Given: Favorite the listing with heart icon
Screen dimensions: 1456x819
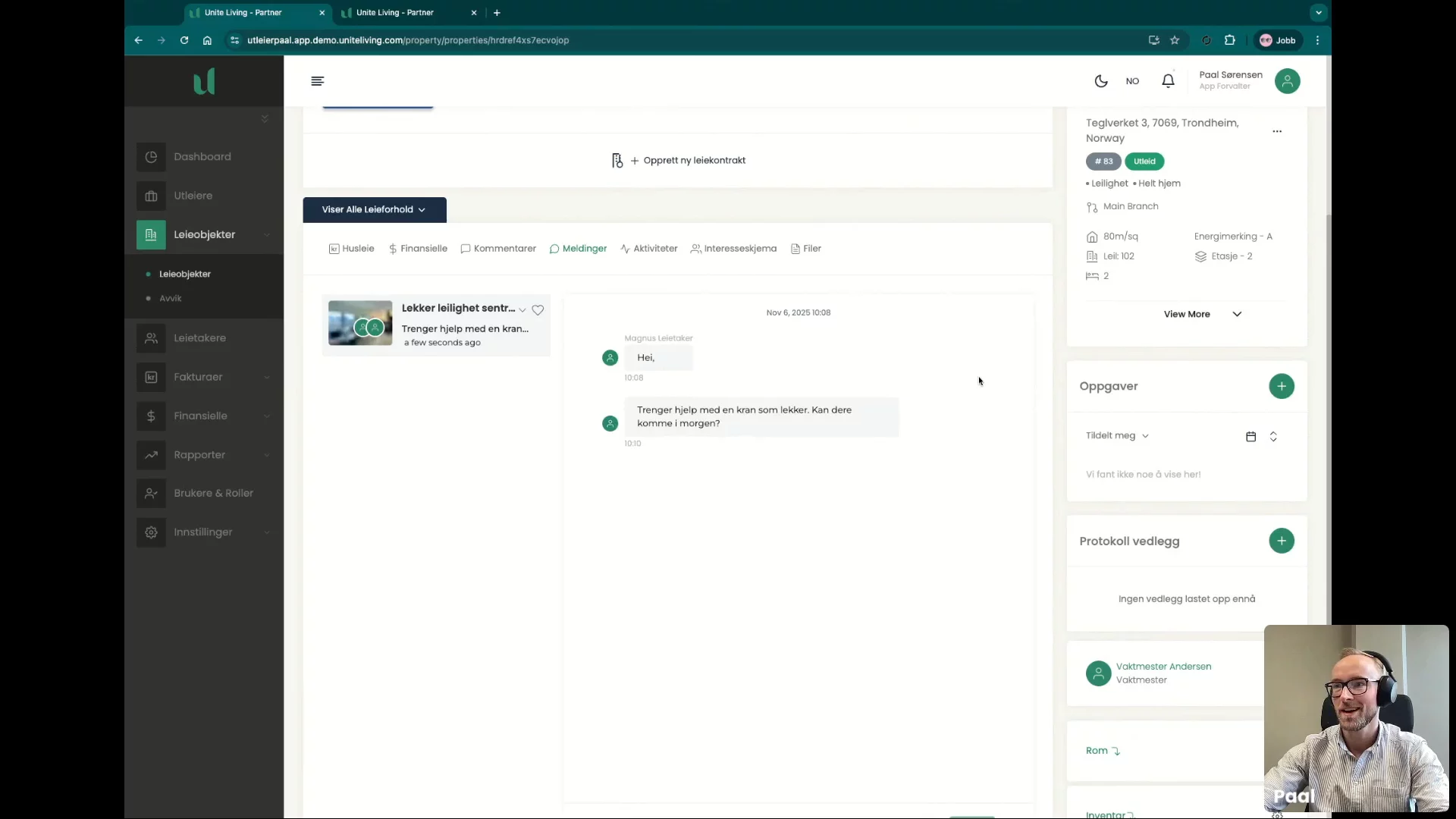Looking at the screenshot, I should pos(538,309).
